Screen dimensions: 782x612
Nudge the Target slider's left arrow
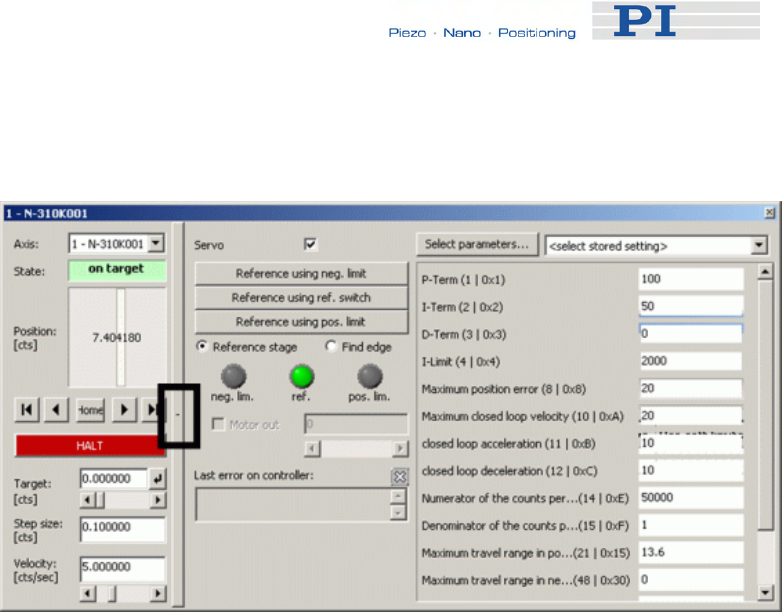tap(87, 499)
